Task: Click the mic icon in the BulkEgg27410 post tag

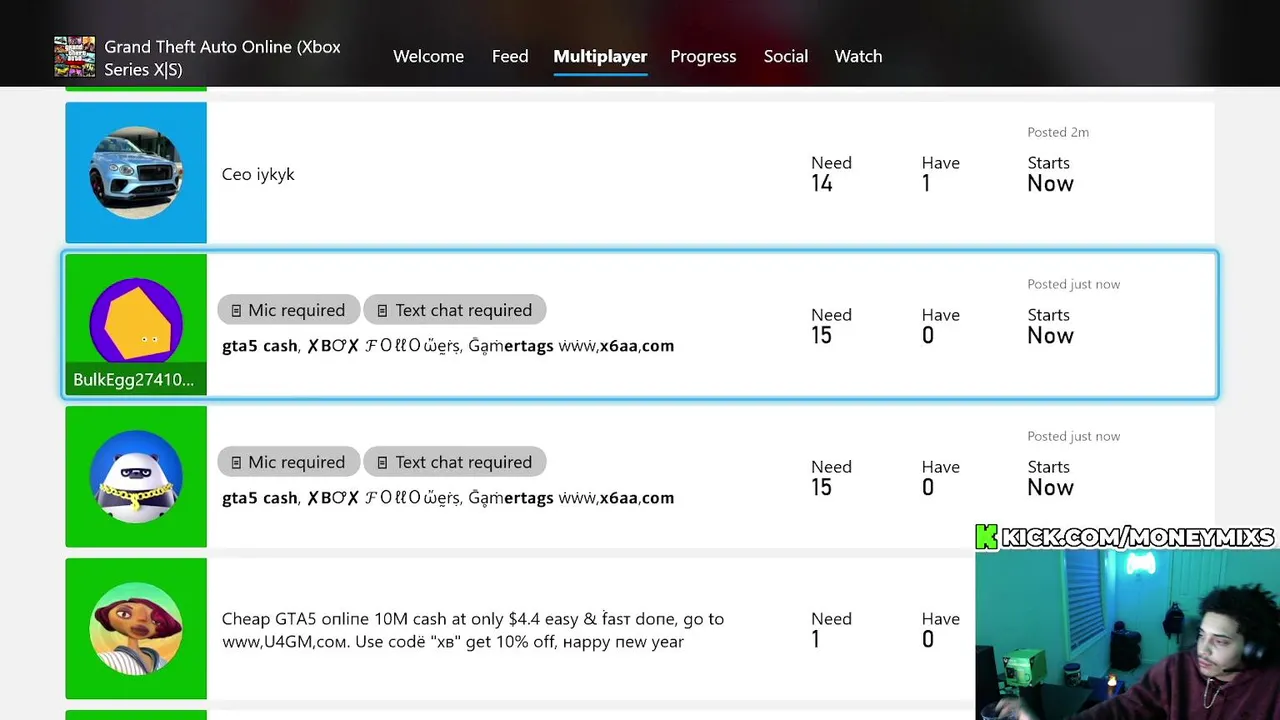Action: 236,311
